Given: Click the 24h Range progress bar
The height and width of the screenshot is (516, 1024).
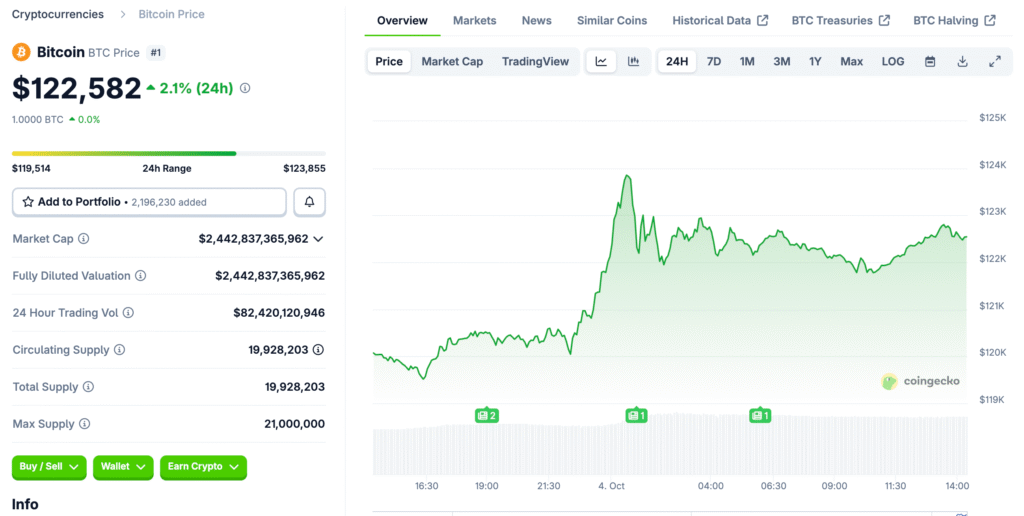Looking at the screenshot, I should (168, 153).
